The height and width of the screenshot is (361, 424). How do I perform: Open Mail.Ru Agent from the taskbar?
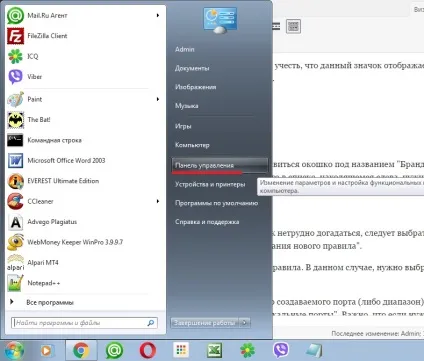click(114, 351)
